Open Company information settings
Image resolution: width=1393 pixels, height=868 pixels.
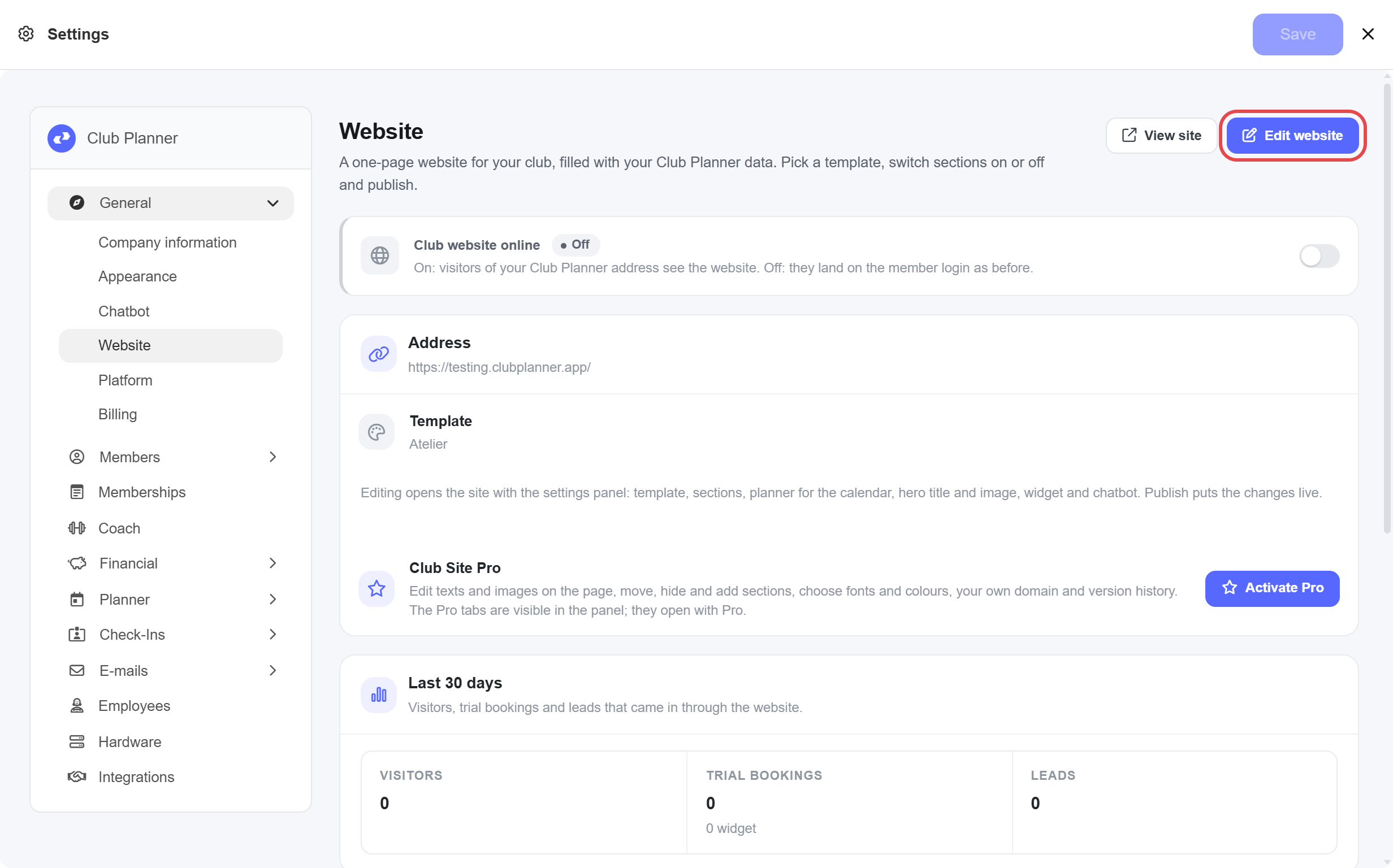[x=171, y=242]
